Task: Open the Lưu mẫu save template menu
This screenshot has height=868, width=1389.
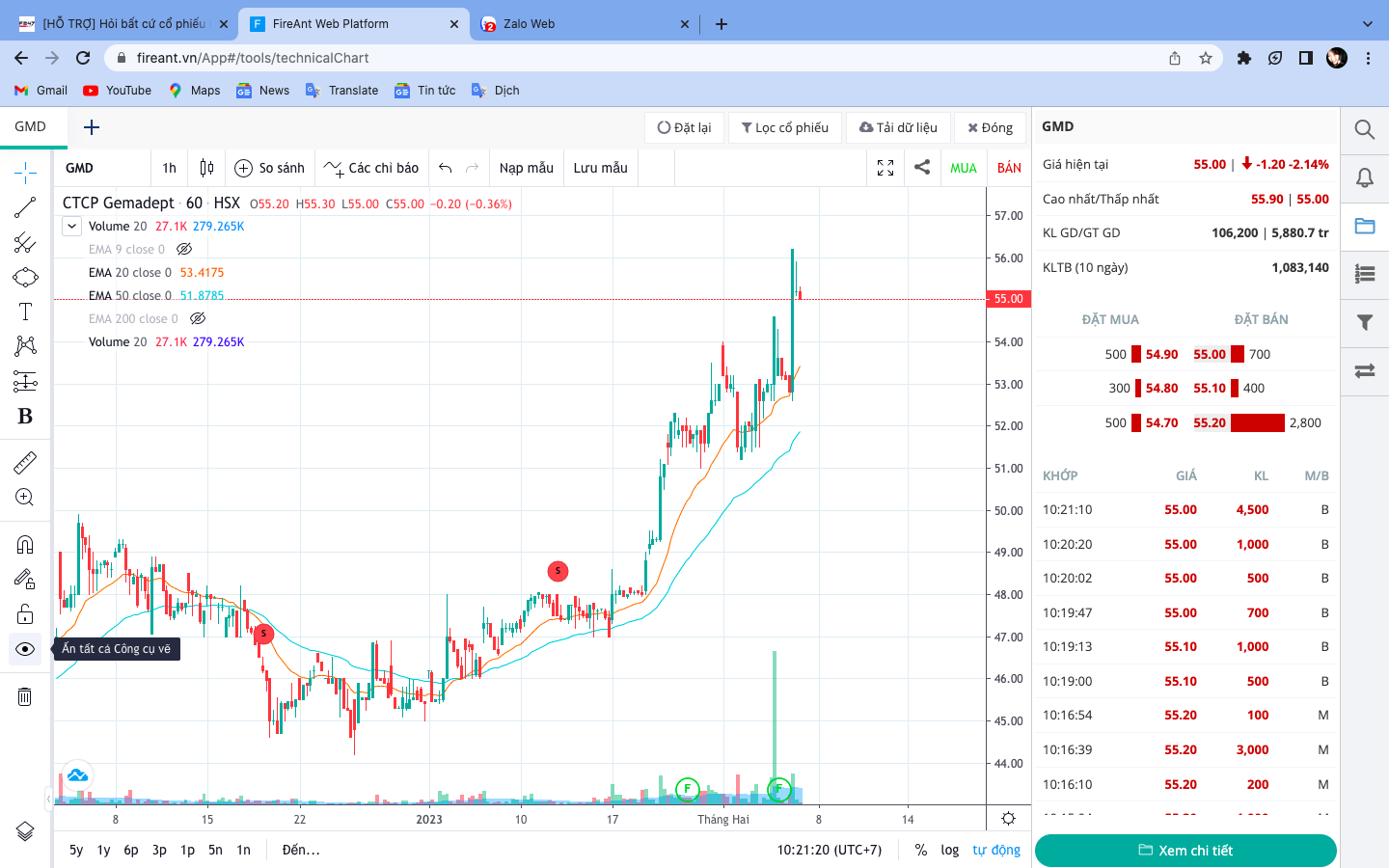Action: coord(601,168)
